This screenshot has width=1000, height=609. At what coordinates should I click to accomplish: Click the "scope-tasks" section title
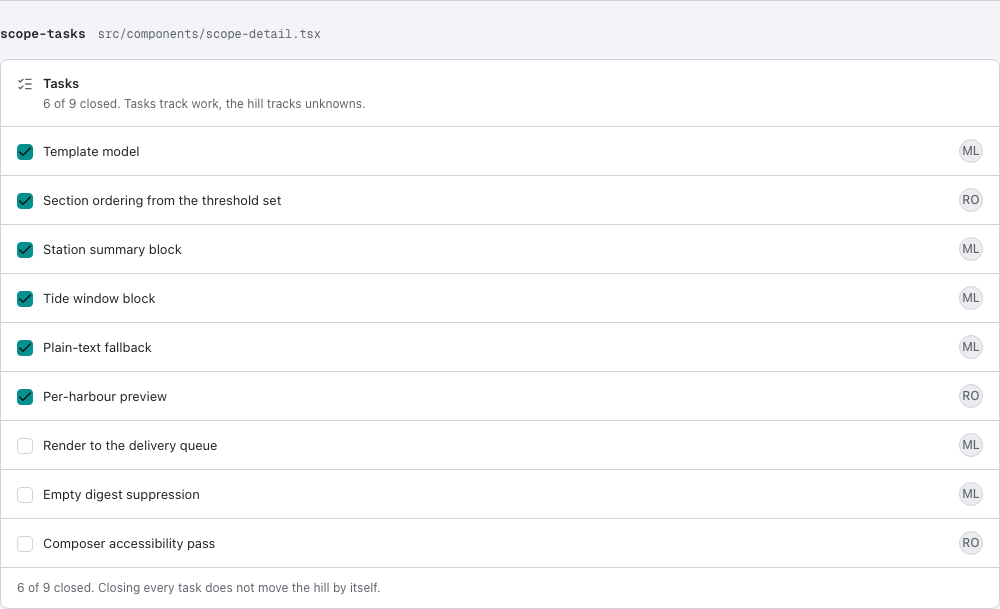coord(43,34)
